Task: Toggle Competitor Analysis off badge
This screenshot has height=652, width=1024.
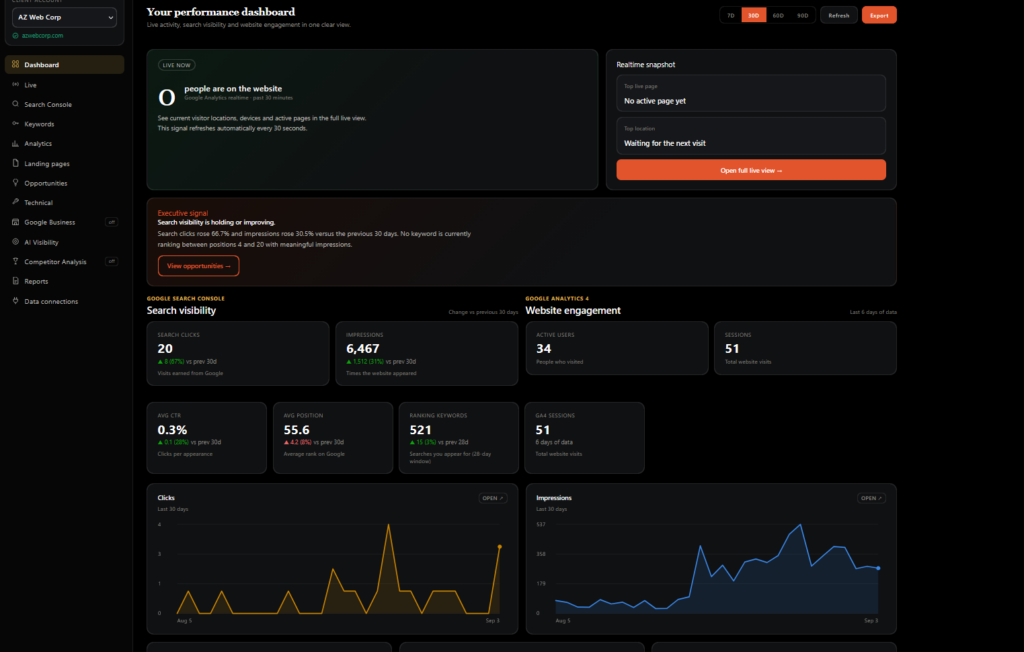Action: click(112, 261)
